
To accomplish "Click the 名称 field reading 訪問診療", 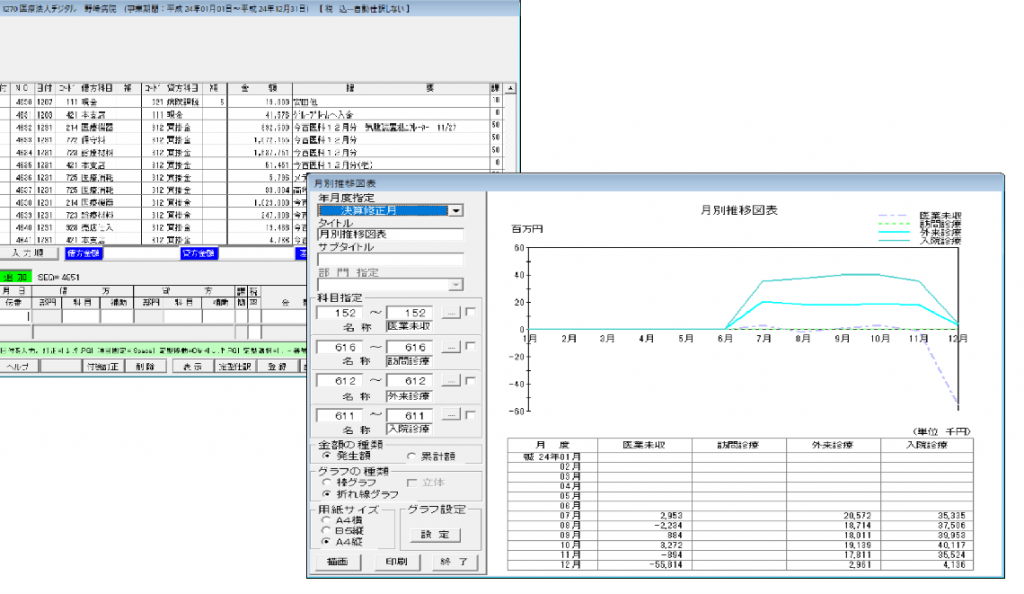I will tap(409, 361).
